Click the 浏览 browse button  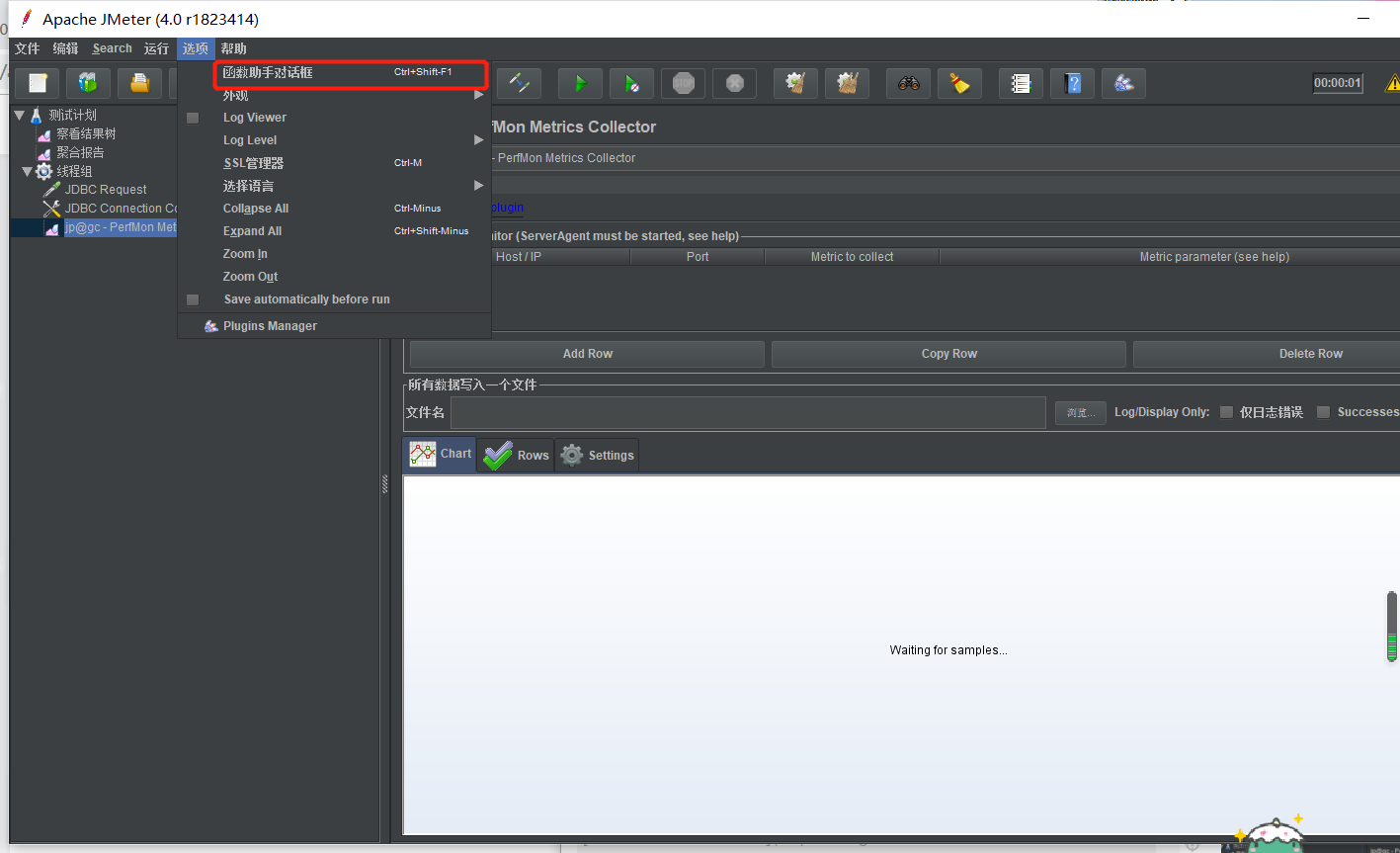(x=1081, y=413)
